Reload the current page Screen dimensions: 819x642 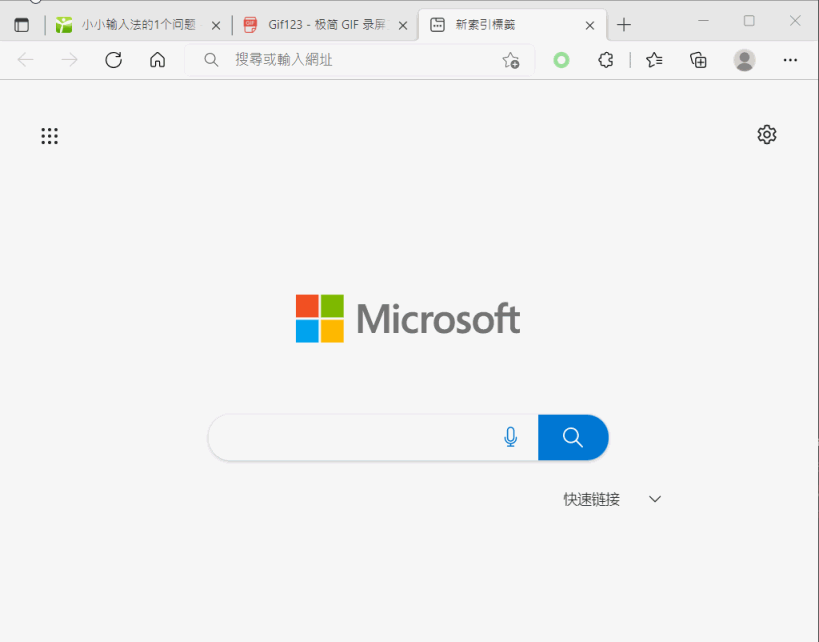(x=113, y=60)
